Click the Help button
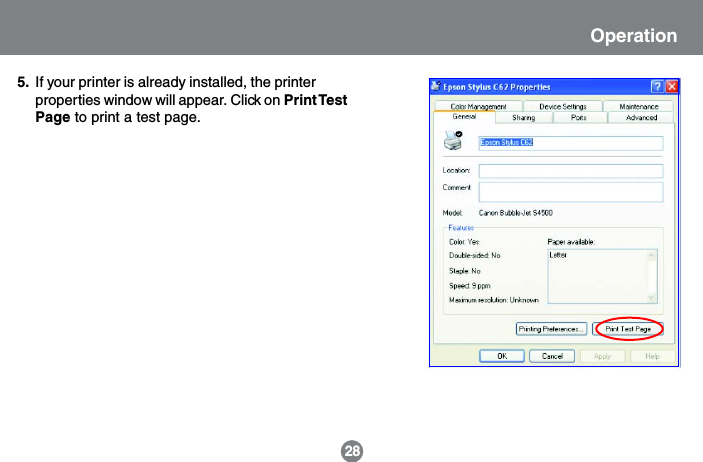 (652, 356)
